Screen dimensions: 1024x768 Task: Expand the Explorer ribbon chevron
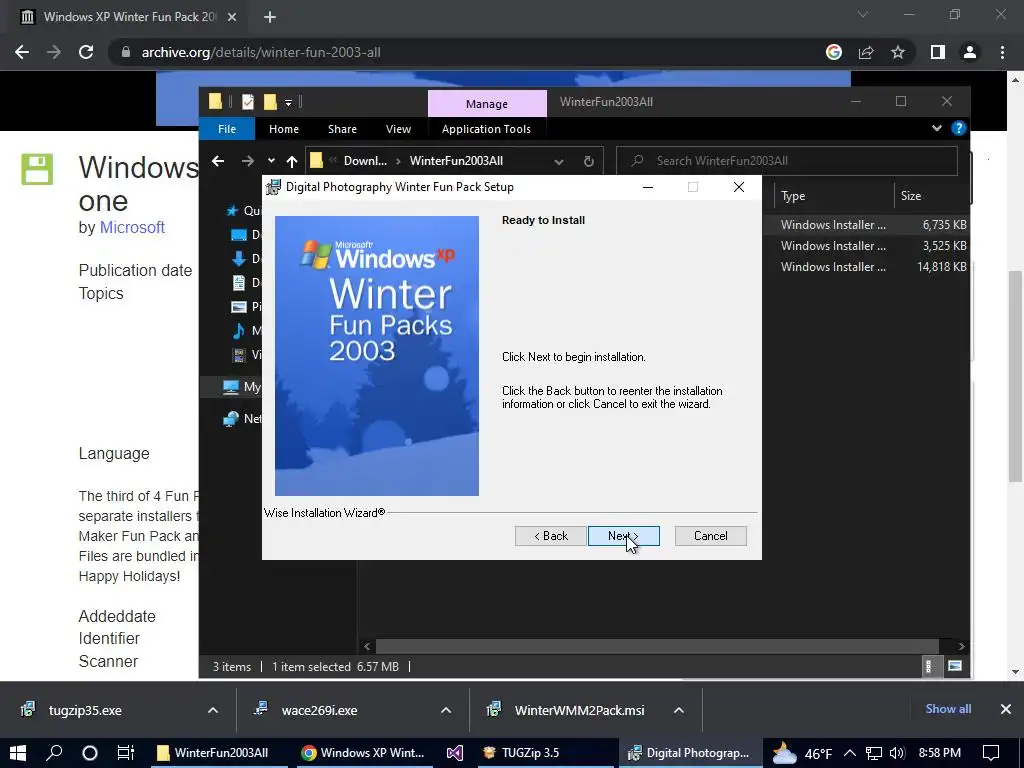[936, 128]
